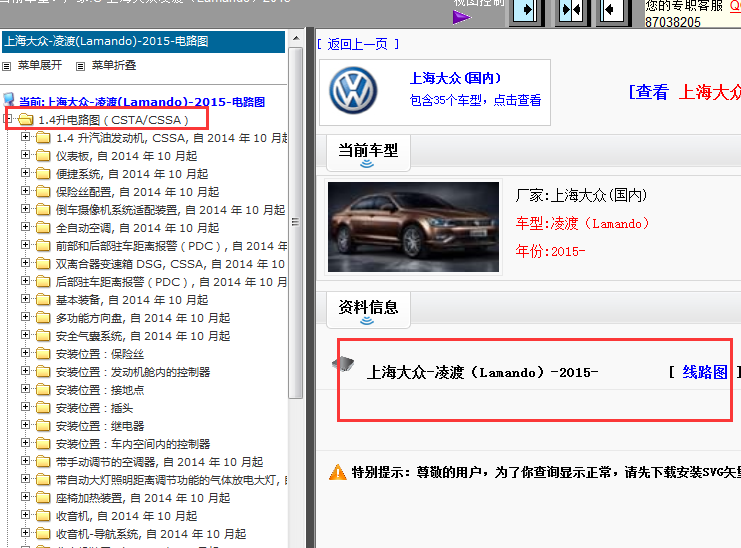The image size is (741, 548).
Task: Click 菜单折叠 to collapse the menu
Action: (113, 65)
